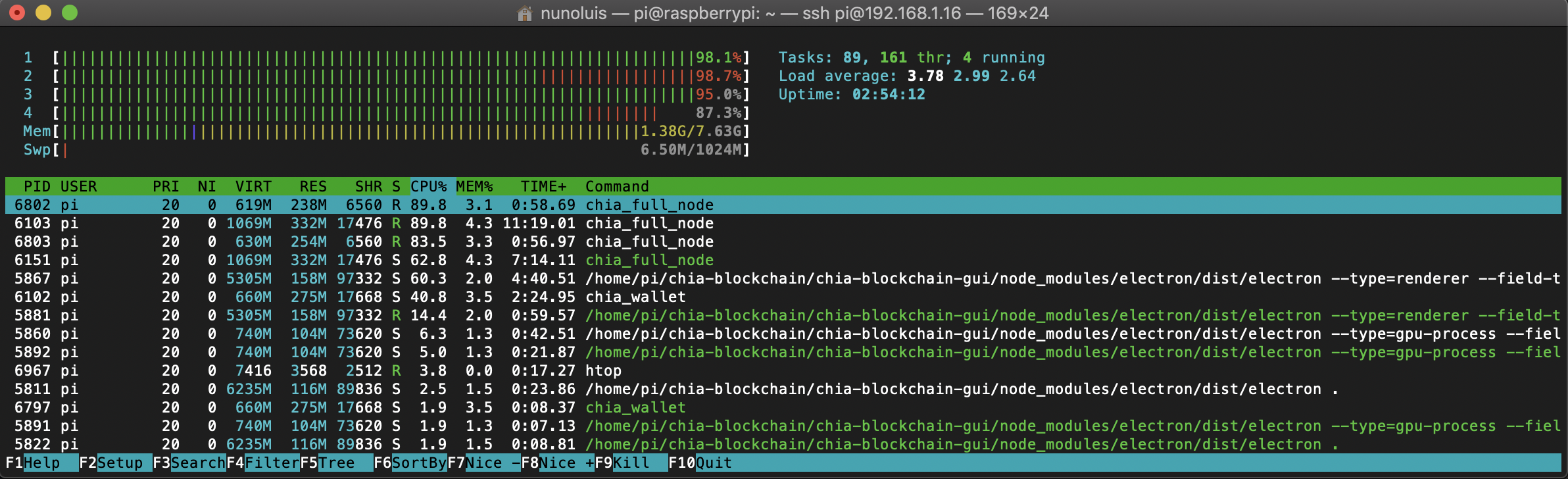Select process row PID 5891
This screenshot has width=1568, height=479.
click(x=783, y=426)
